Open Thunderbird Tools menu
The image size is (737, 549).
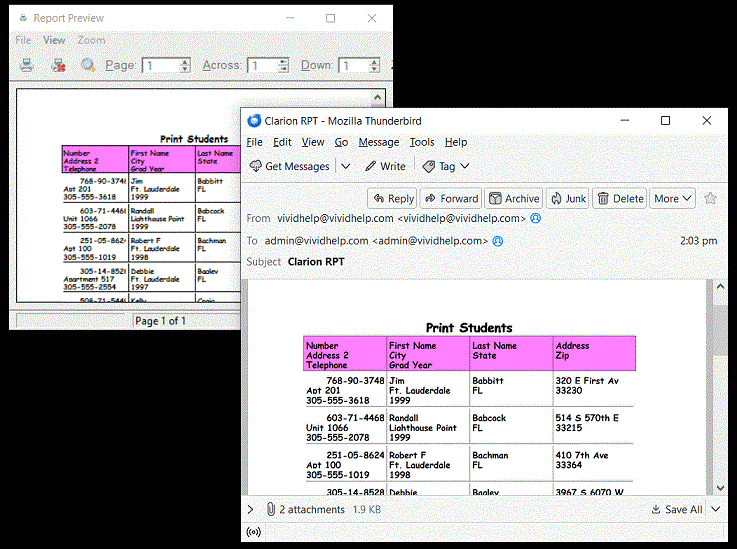coord(422,142)
